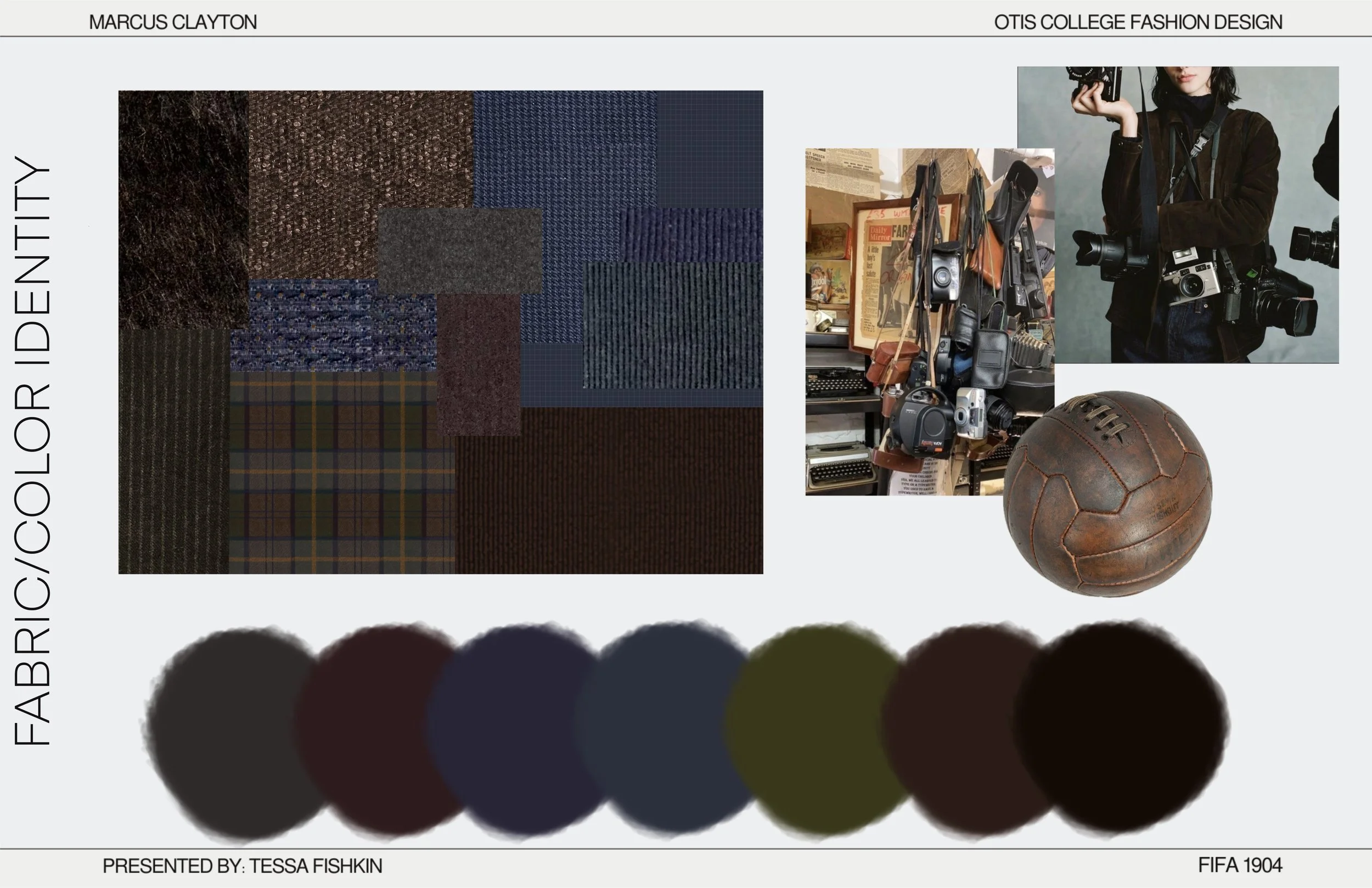Screen dimensions: 1372x888
Task: Click the brown boucle textured fabric swatch
Action: pyautogui.click(x=346, y=167)
